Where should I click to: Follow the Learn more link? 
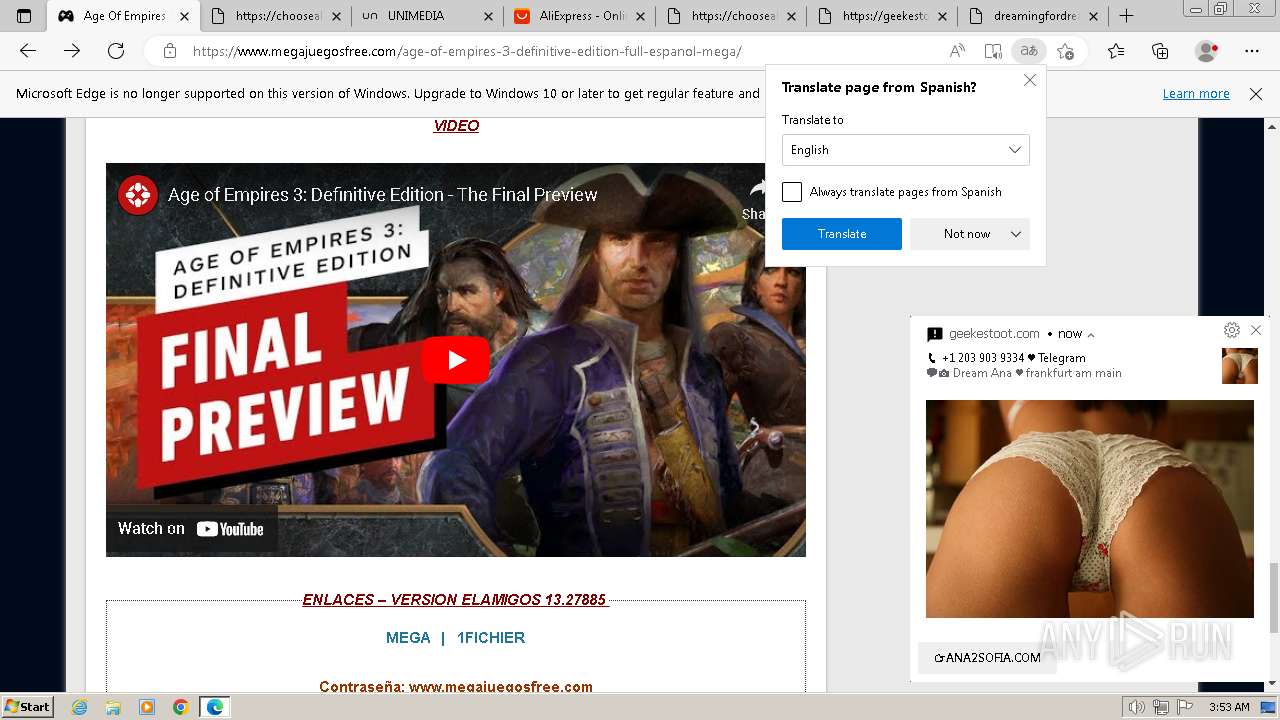1196,93
